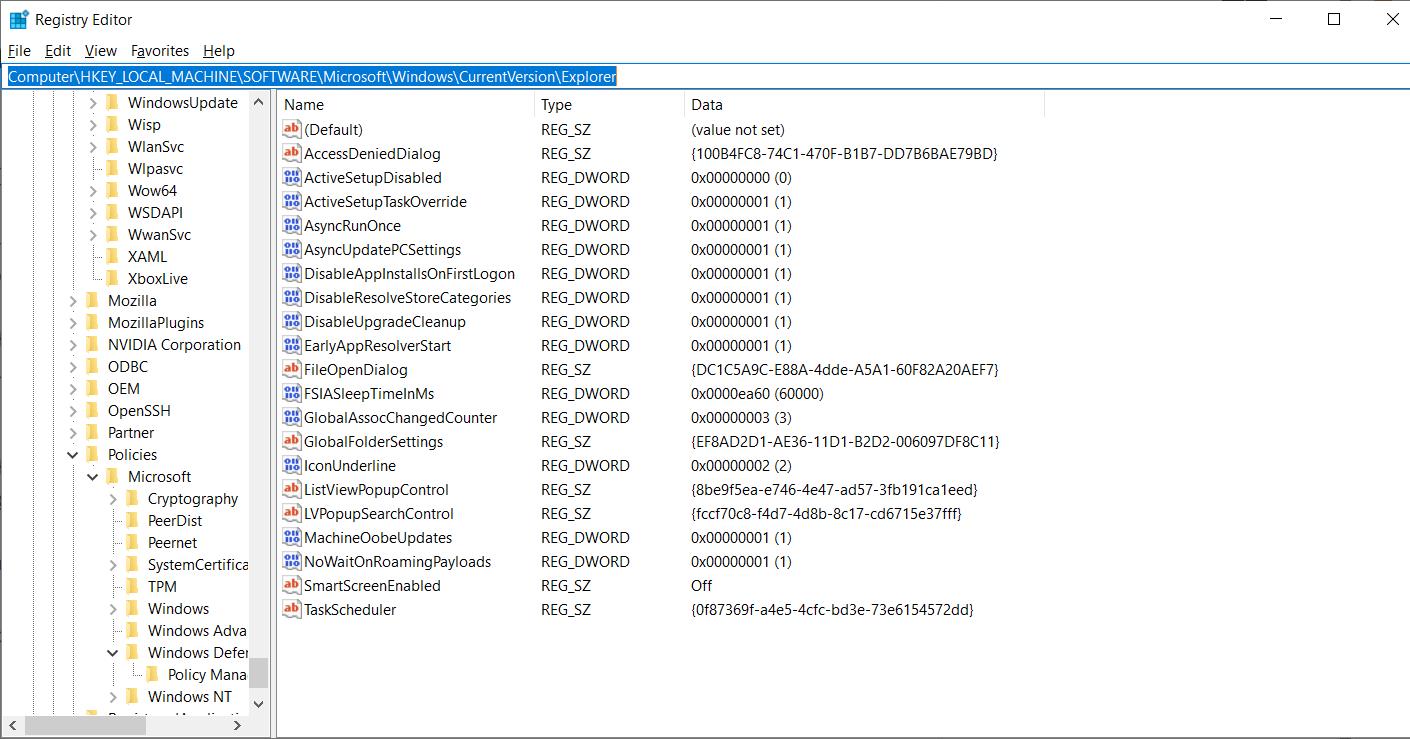Select the ActiveSetupDisabled DWORD value icon
The height and width of the screenshot is (739, 1410).
[291, 177]
